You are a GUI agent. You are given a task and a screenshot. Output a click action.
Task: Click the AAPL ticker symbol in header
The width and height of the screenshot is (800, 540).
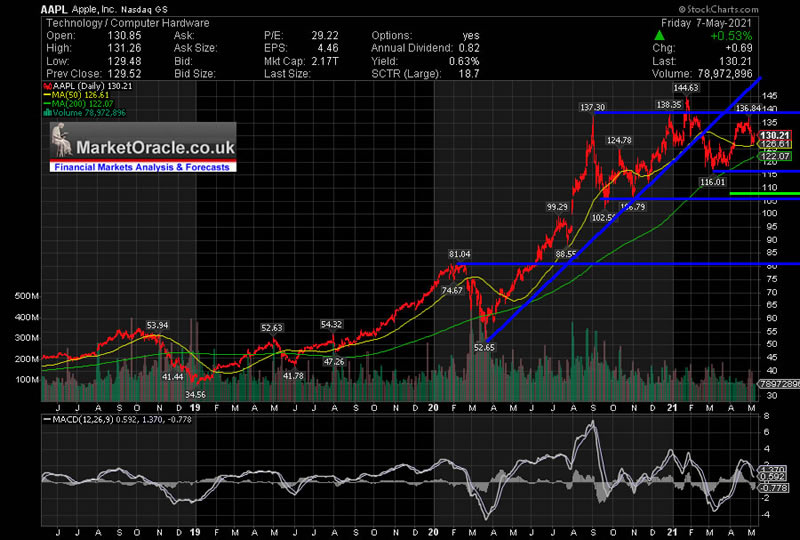click(54, 7)
